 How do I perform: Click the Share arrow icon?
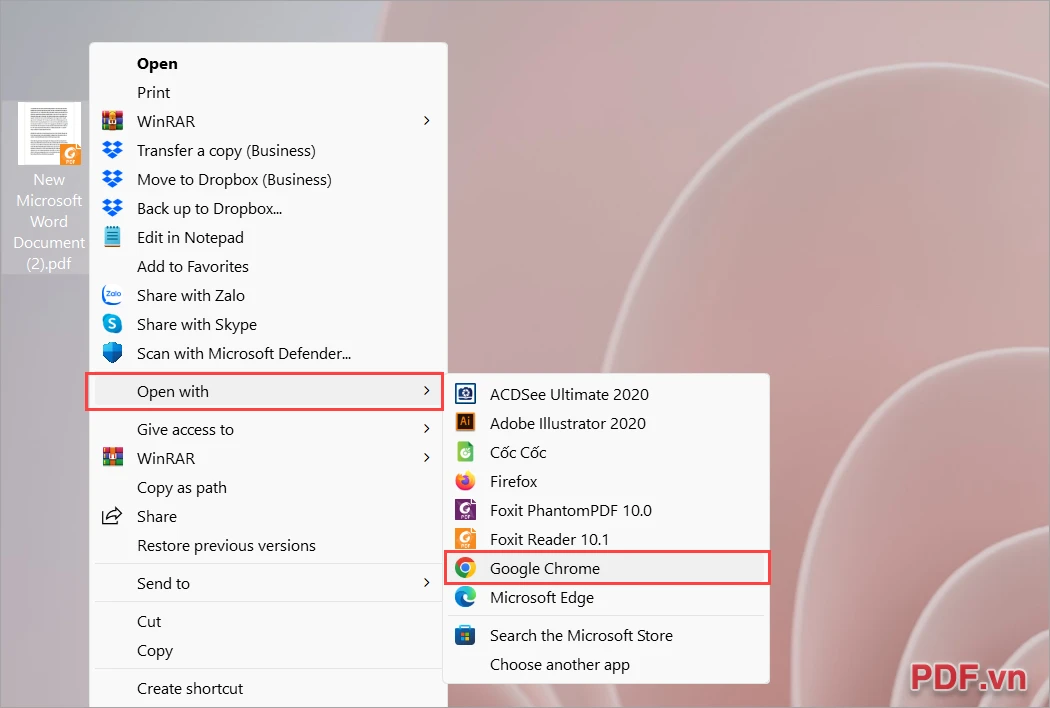tap(112, 516)
